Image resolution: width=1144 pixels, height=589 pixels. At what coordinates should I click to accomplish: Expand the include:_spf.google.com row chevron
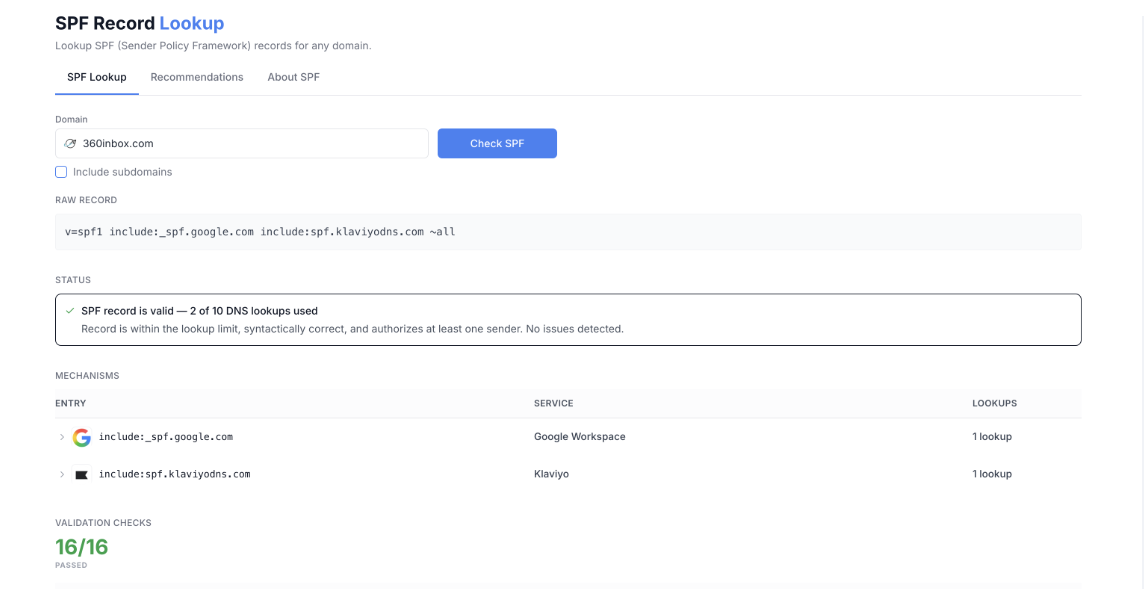[x=62, y=437]
